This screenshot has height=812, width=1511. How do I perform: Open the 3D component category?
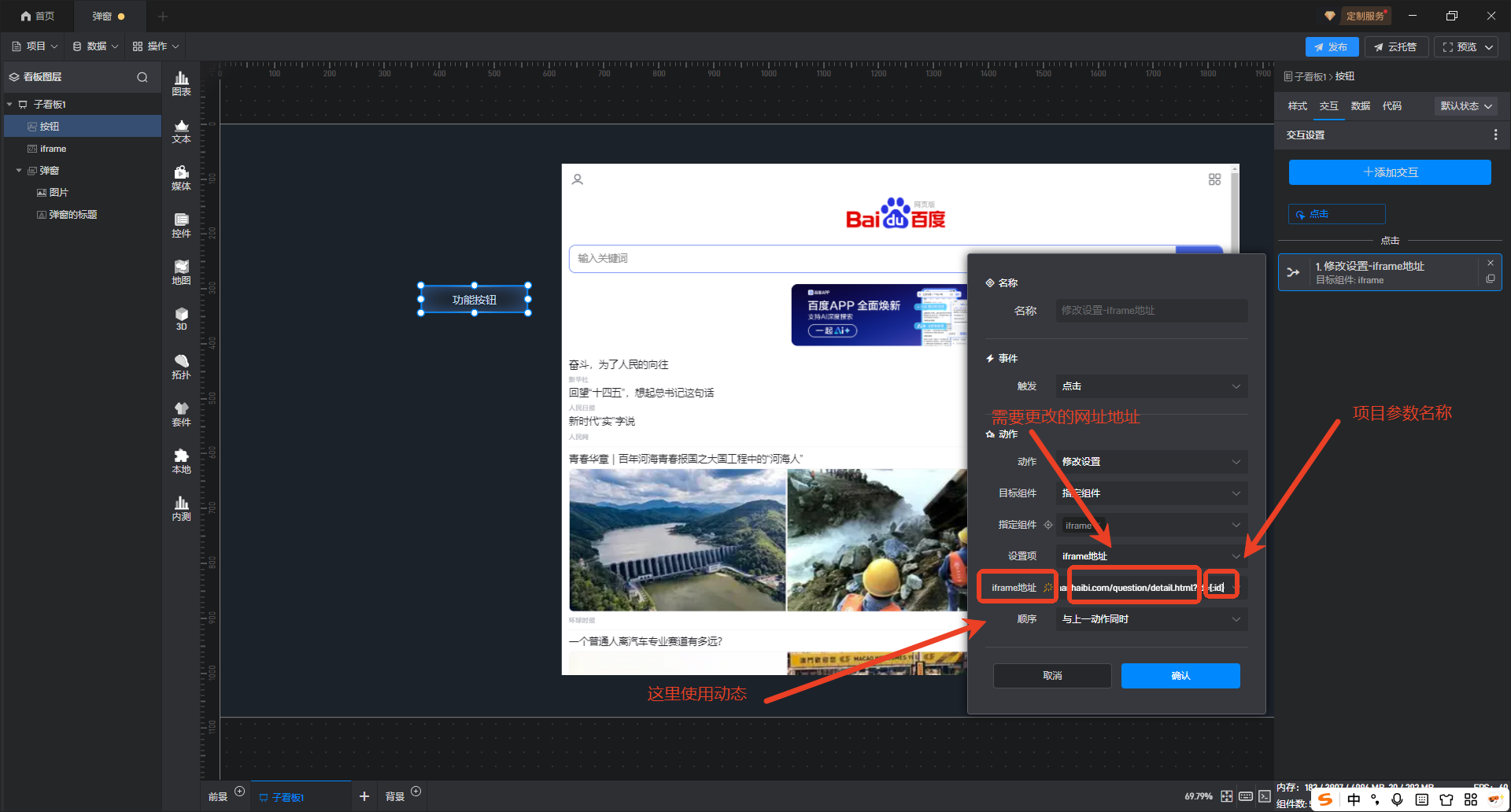(x=181, y=319)
